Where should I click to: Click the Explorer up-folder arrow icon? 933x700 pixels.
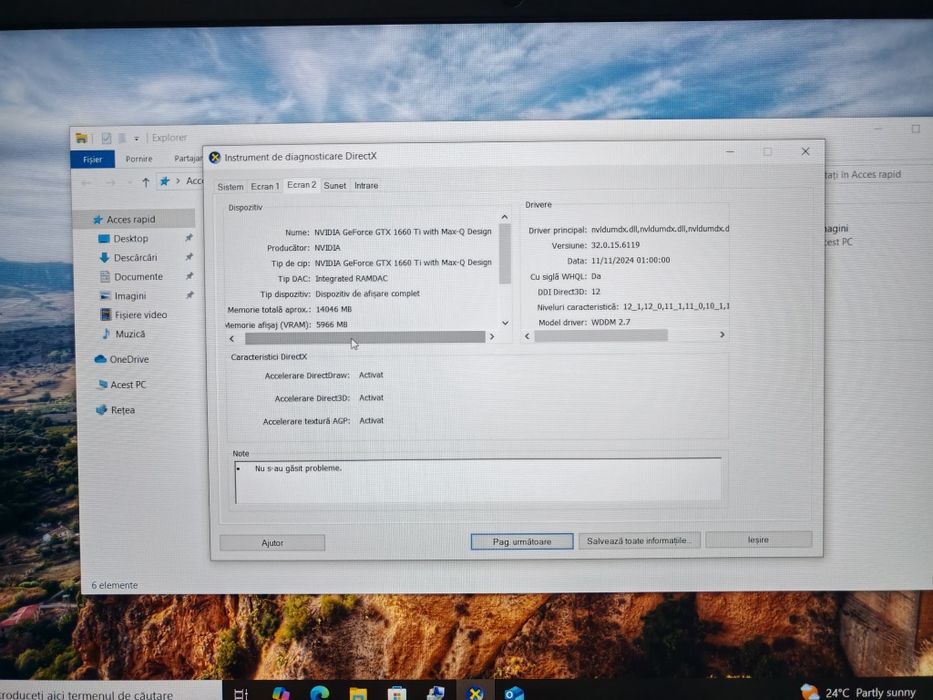(146, 182)
